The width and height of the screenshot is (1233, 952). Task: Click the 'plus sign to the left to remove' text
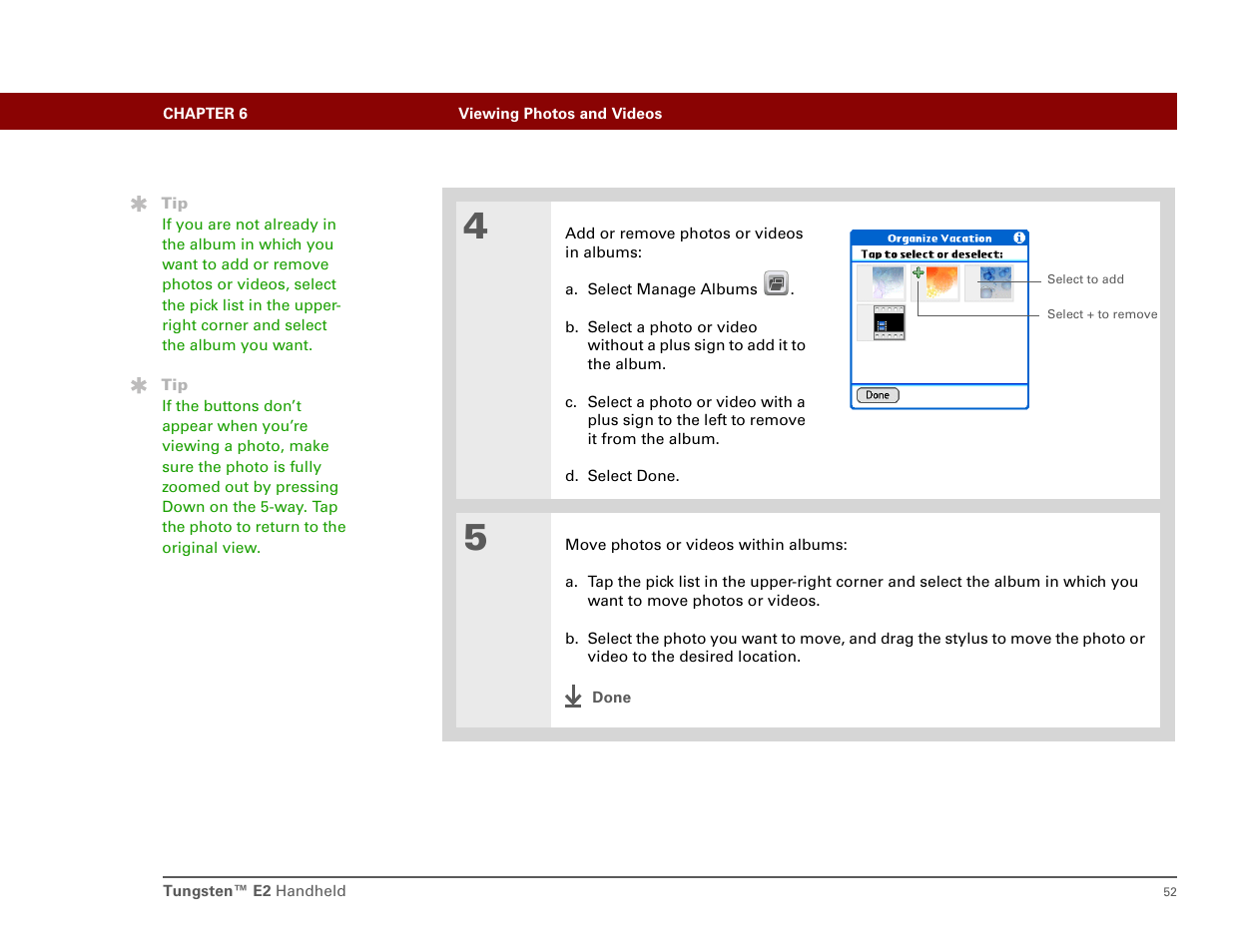696,420
